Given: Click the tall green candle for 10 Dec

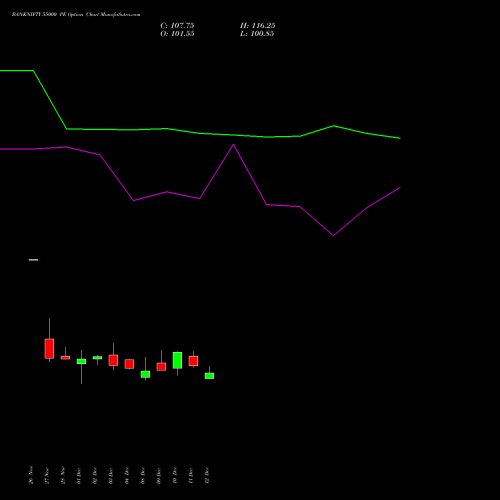Looking at the screenshot, I should [x=177, y=360].
